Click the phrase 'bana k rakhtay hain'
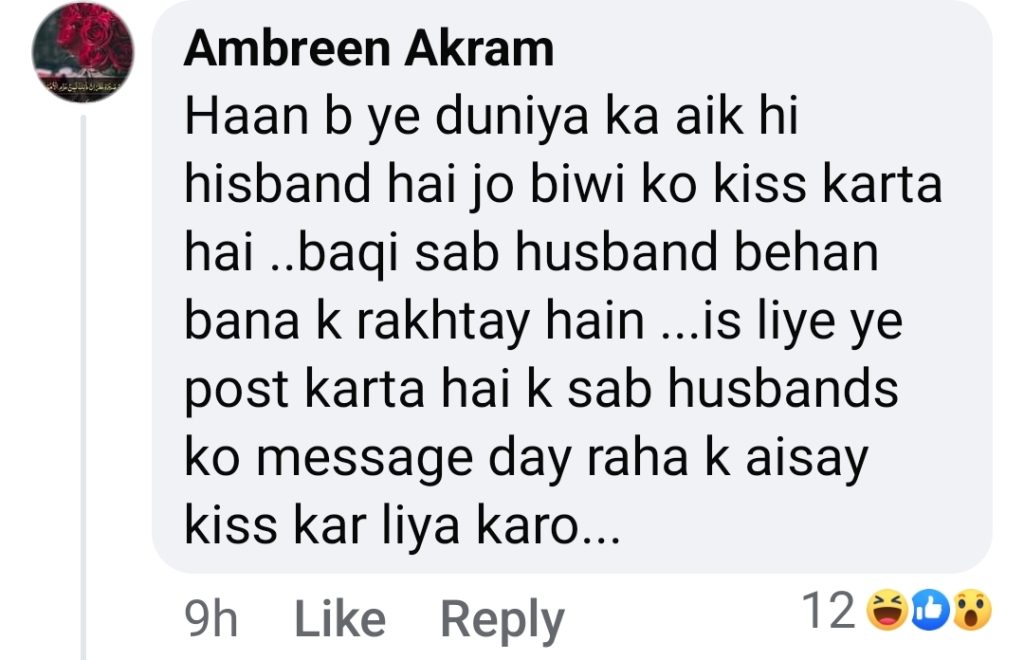This screenshot has height=660, width=1024. click(x=415, y=322)
